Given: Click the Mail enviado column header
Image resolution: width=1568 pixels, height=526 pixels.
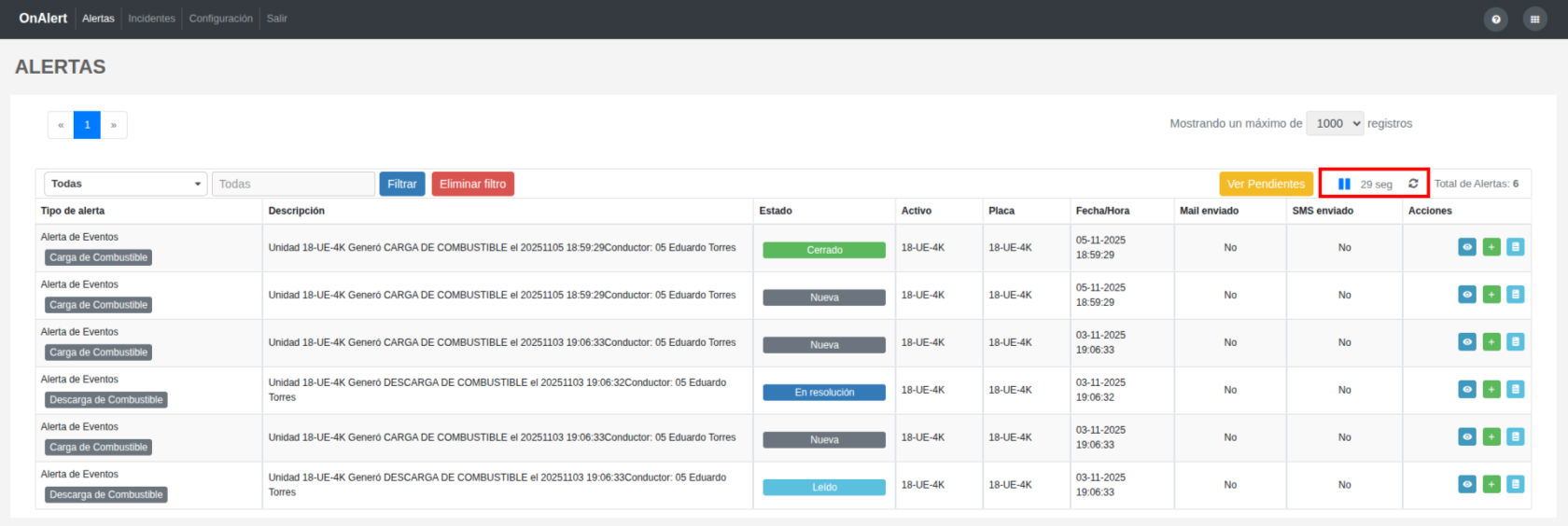Looking at the screenshot, I should (1209, 211).
